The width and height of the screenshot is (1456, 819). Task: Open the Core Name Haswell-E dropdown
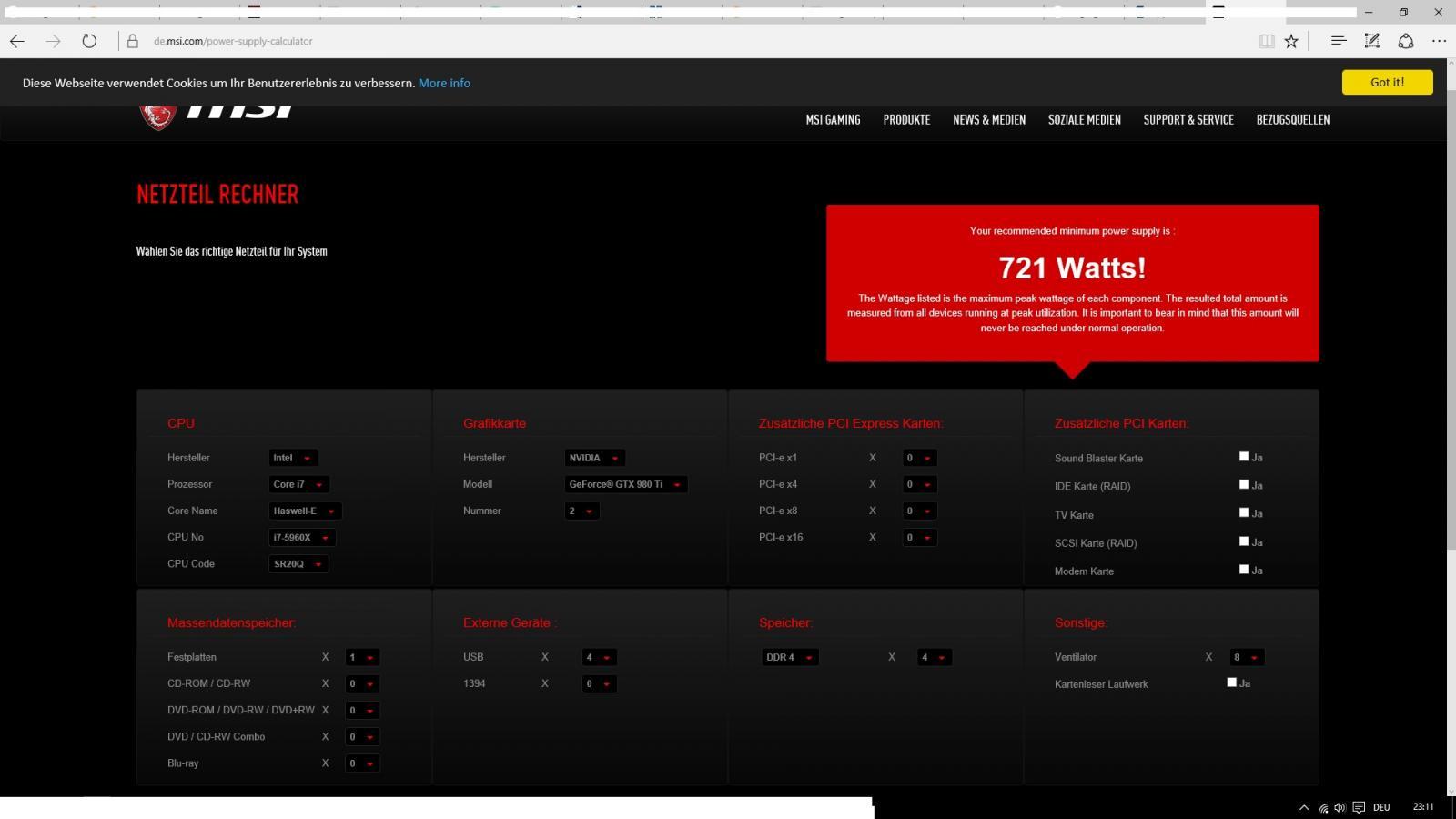coord(306,511)
